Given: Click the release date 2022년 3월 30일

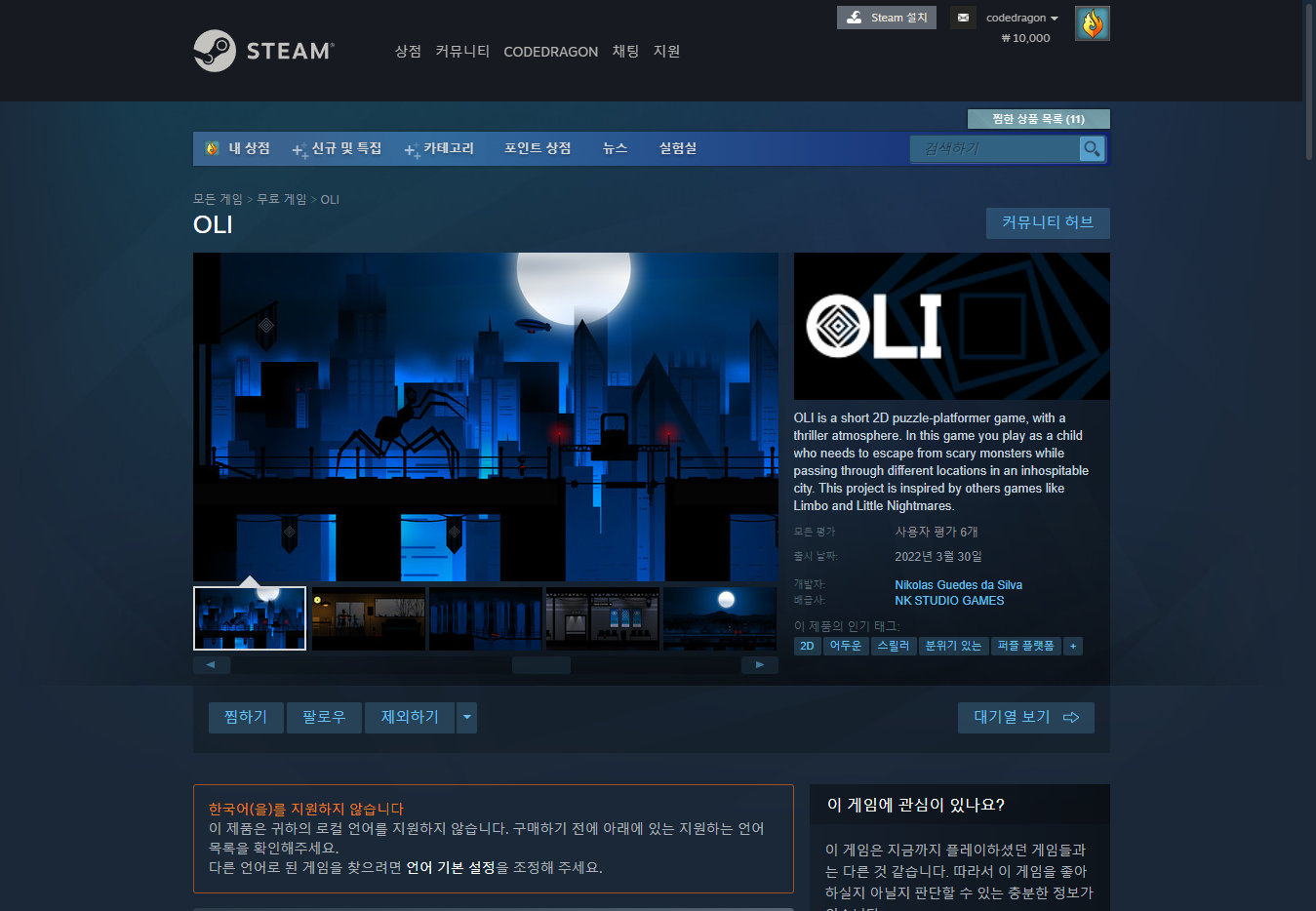Looking at the screenshot, I should point(938,556).
